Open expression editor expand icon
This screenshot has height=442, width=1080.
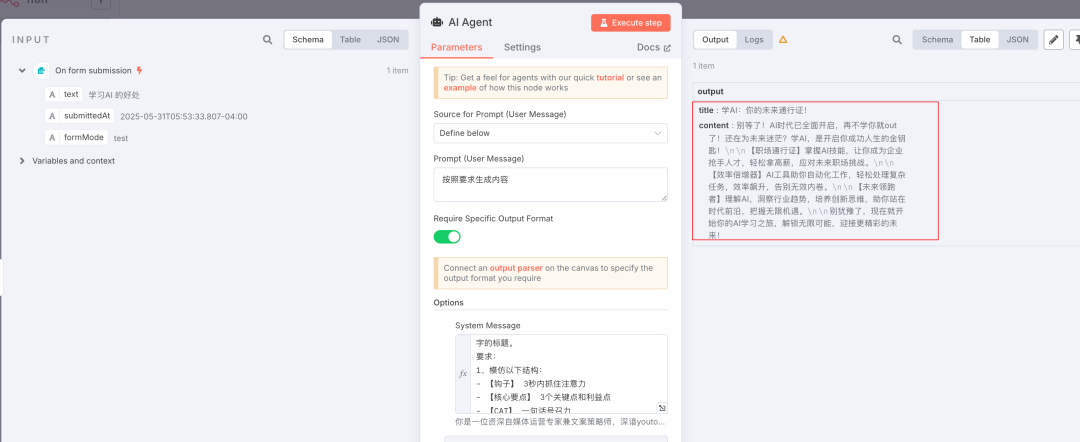[662, 408]
